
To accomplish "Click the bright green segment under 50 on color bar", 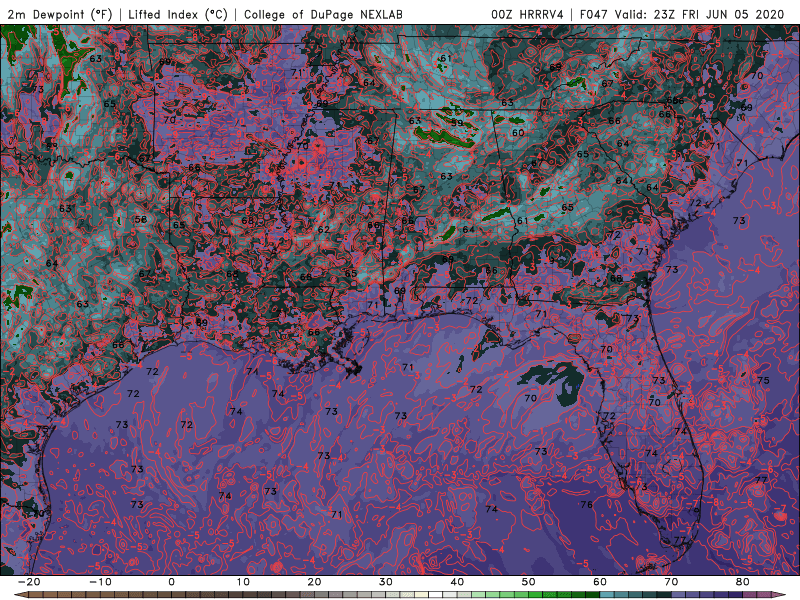I will tap(536, 595).
